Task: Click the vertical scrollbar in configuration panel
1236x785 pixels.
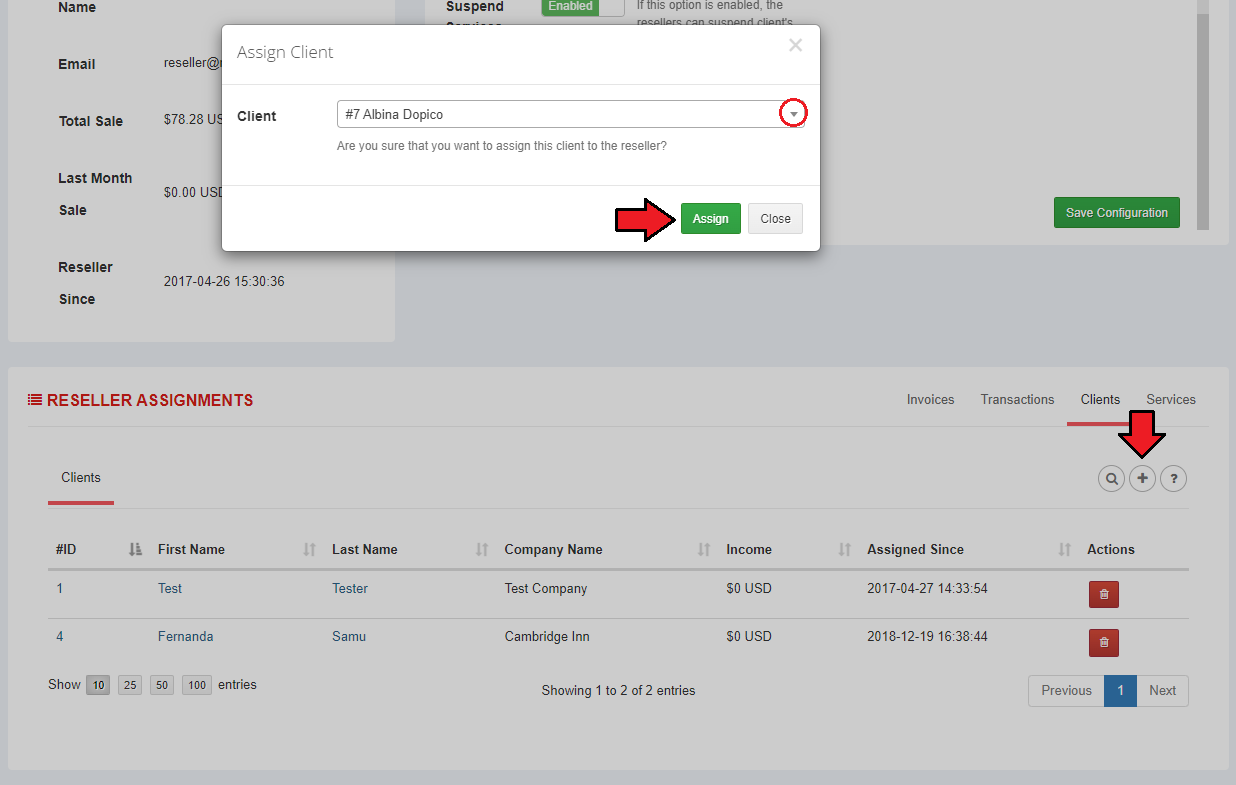Action: pos(1203,120)
